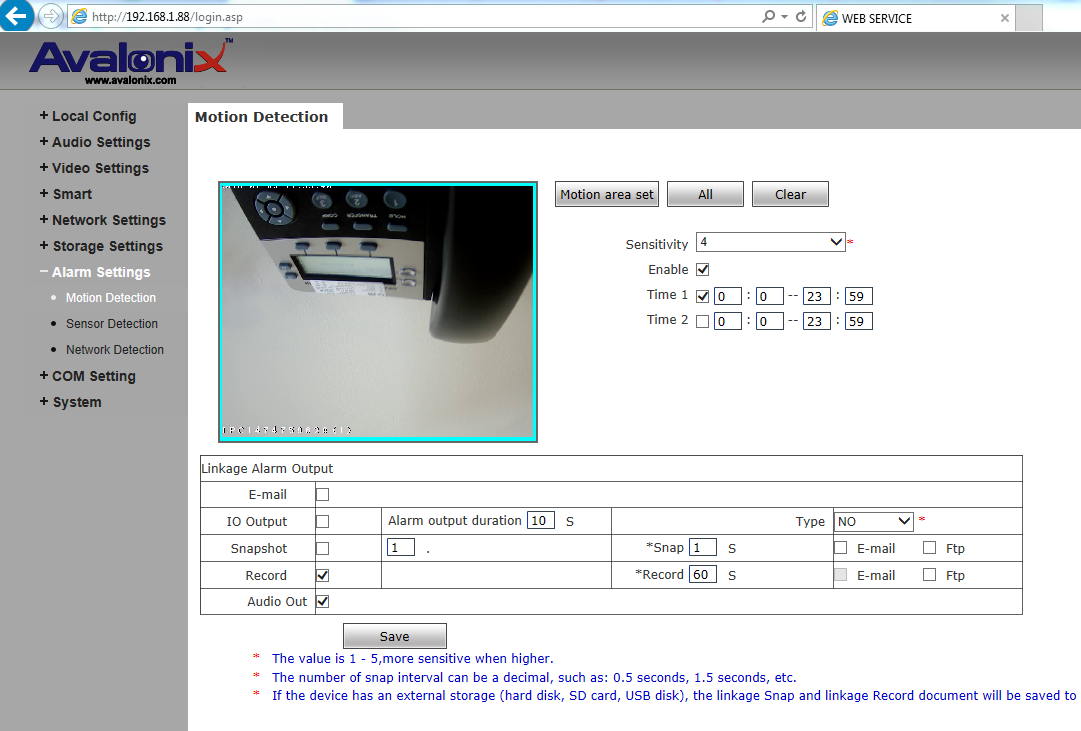Open Sensor Detection settings page
1081x731 pixels.
tap(112, 324)
